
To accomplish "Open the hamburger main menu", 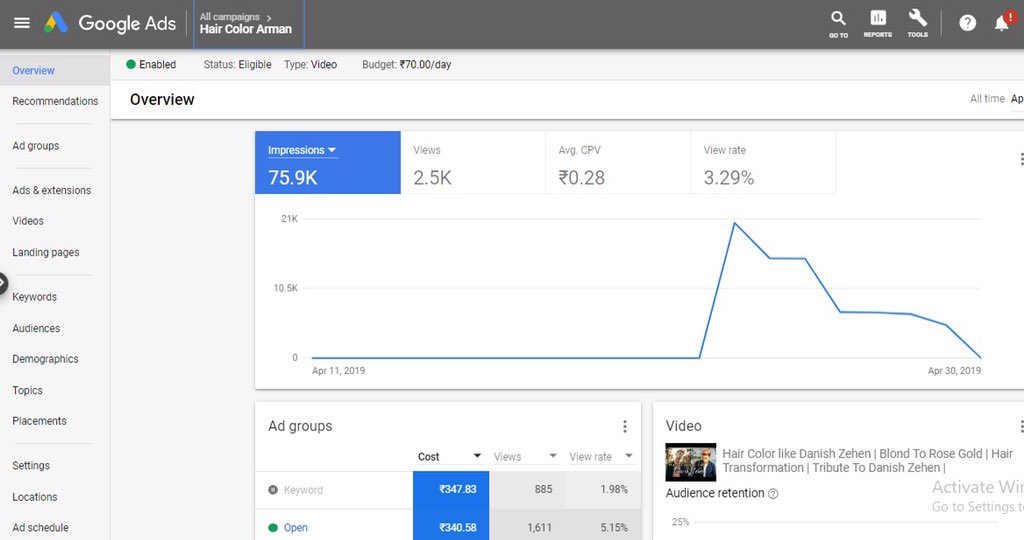I will 22,24.
